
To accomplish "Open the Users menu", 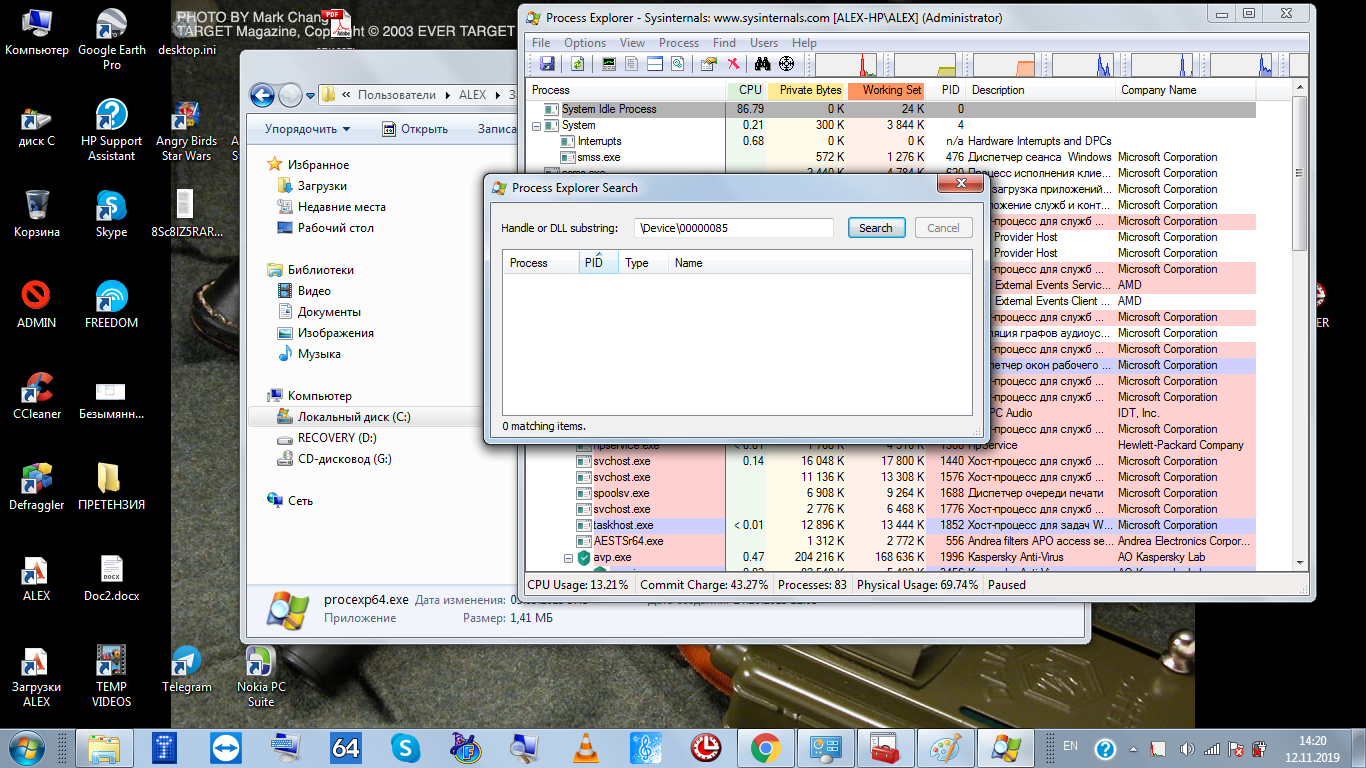I will [764, 43].
